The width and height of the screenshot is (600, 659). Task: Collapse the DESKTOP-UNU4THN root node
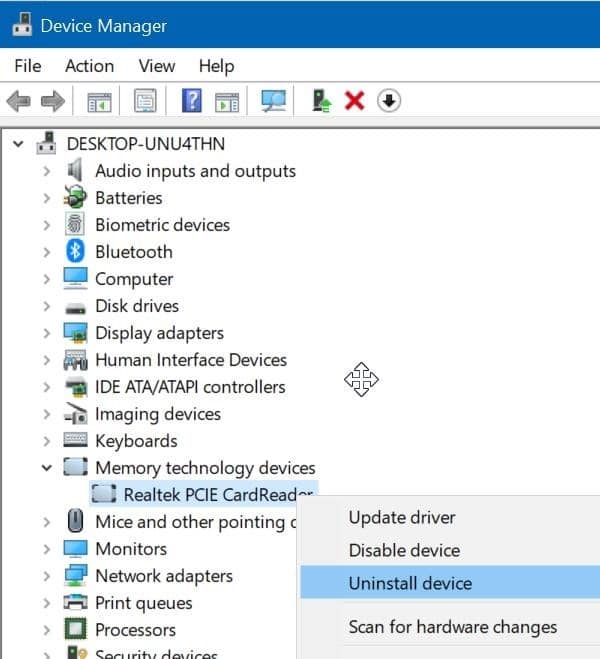(x=18, y=144)
